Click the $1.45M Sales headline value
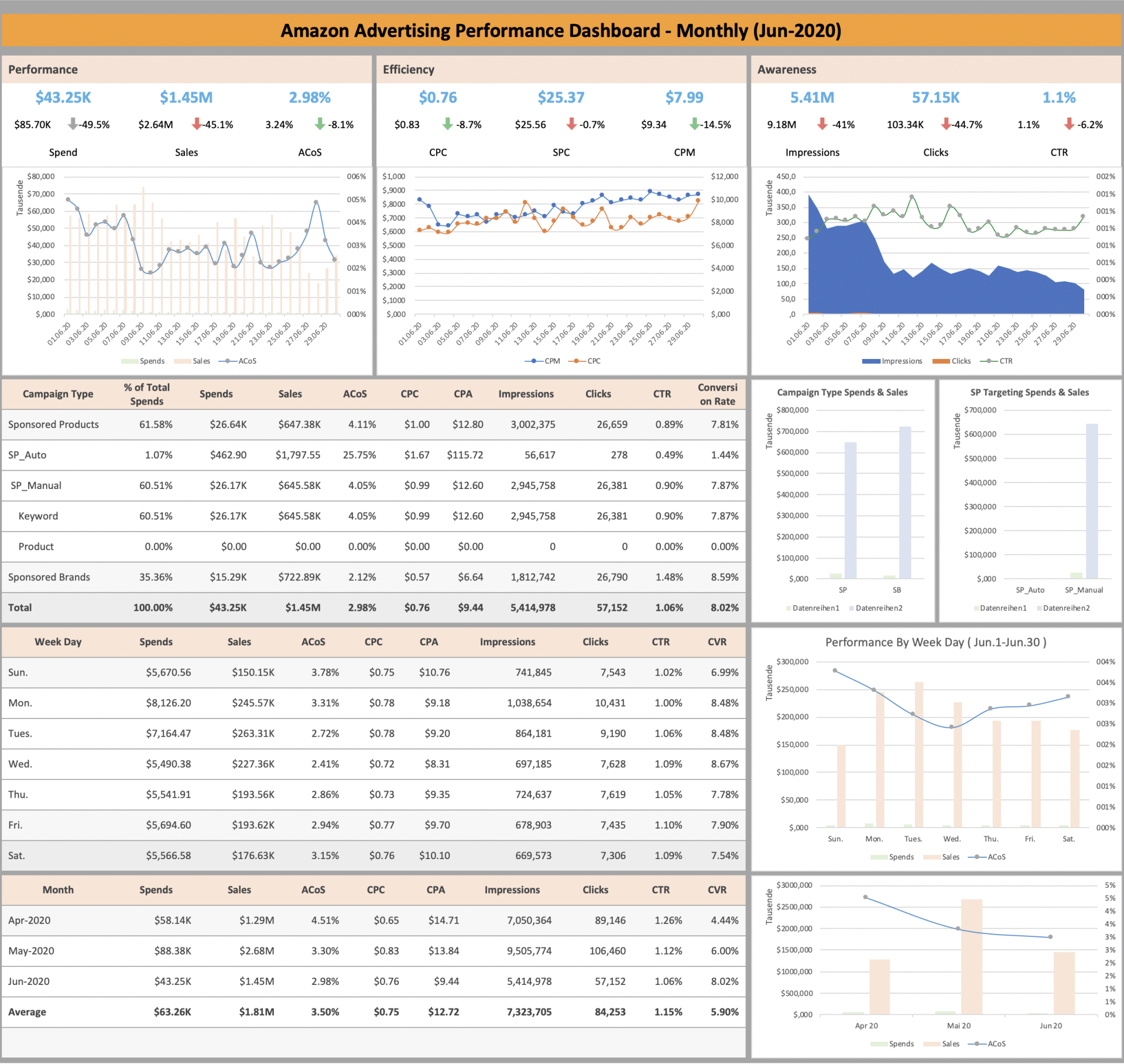Image resolution: width=1124 pixels, height=1064 pixels. click(186, 98)
